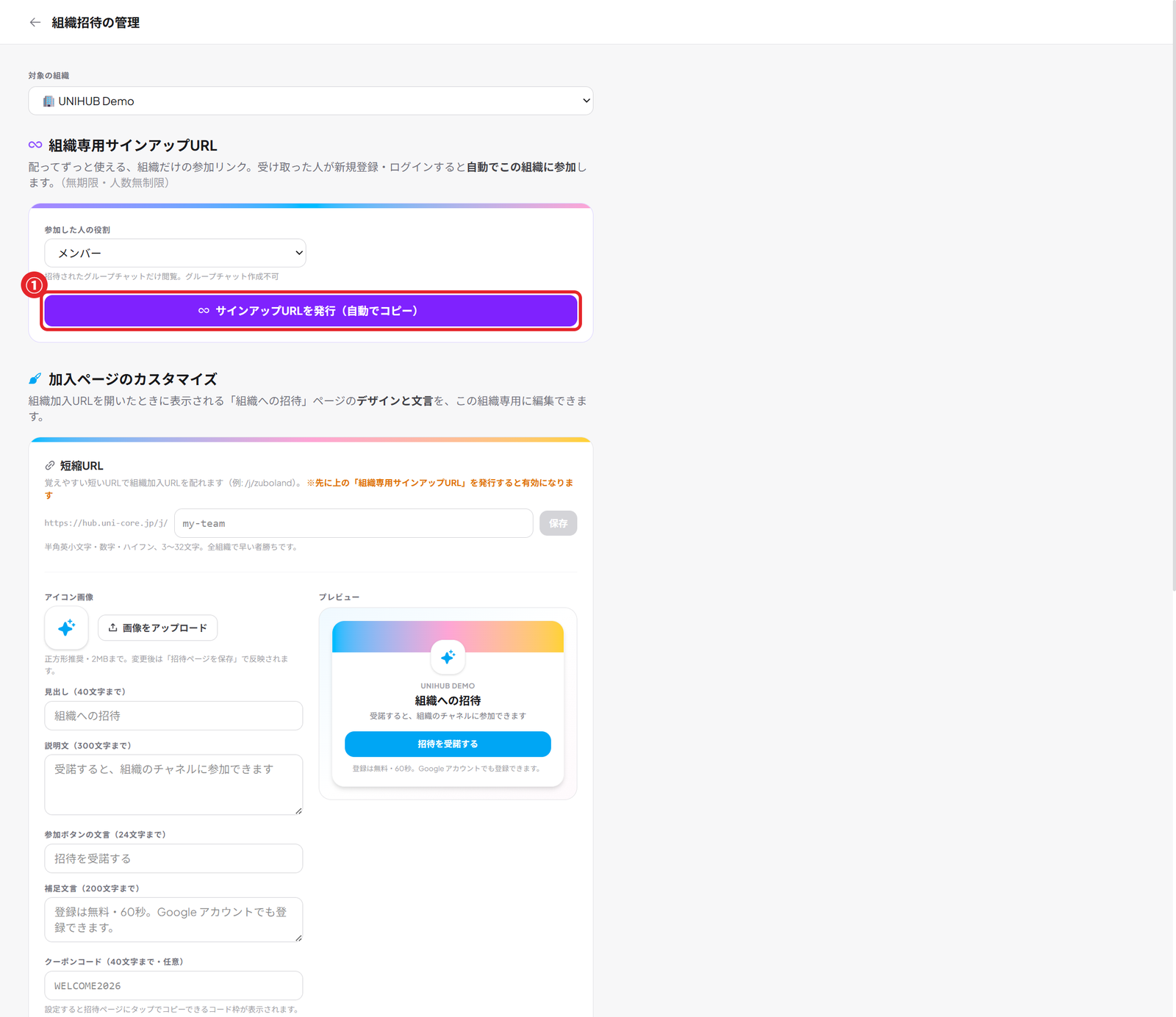Click the 組織への招待 heading in preview
Viewport: 1176px width, 1017px height.
click(x=448, y=700)
